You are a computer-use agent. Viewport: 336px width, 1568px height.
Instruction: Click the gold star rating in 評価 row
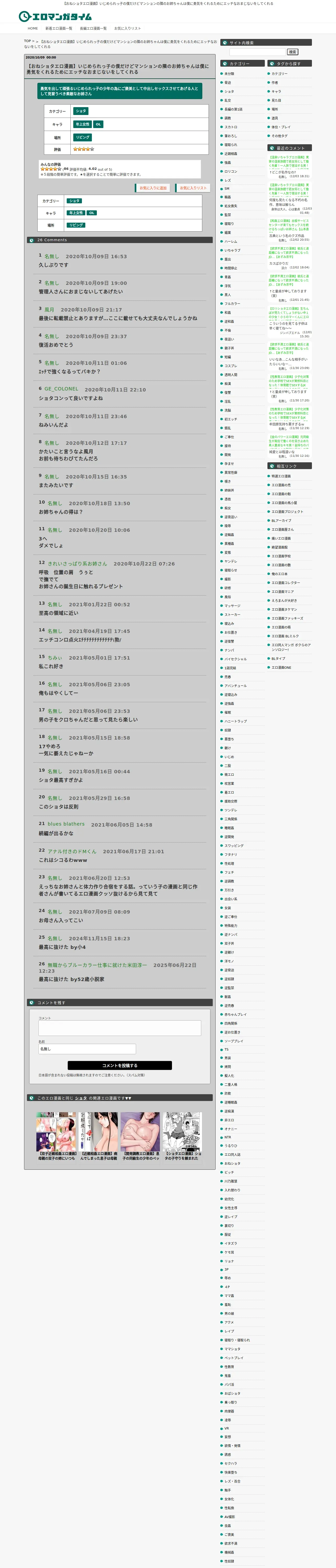click(x=83, y=149)
